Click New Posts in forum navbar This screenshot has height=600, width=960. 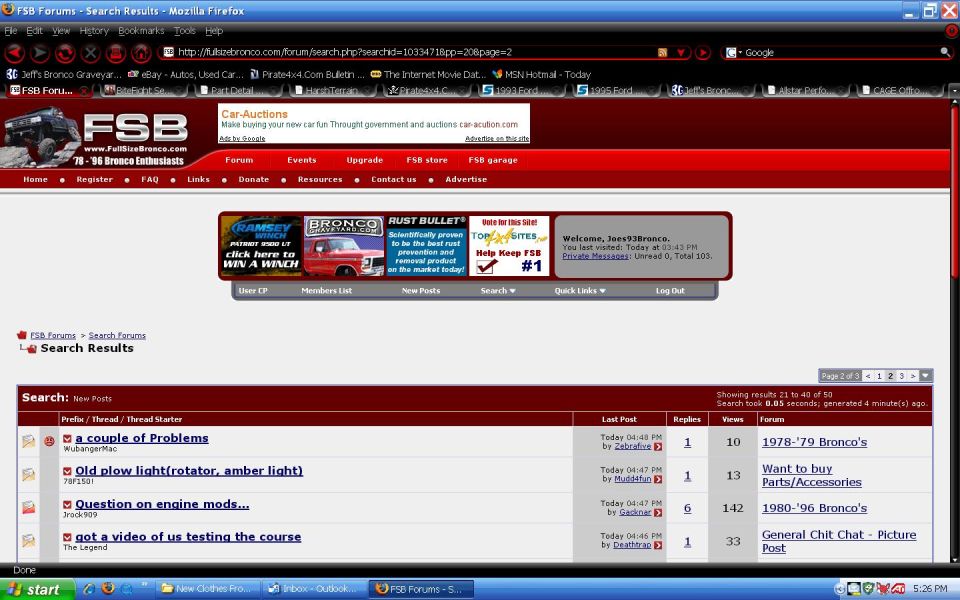tap(421, 291)
